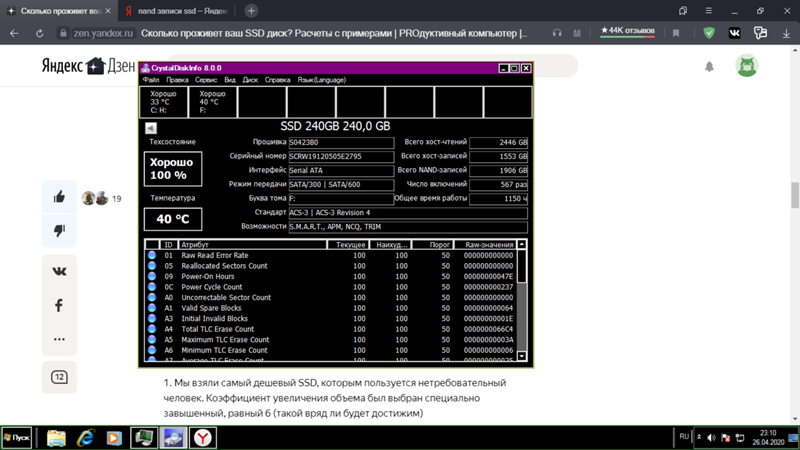Image resolution: width=800 pixels, height=450 pixels.
Task: Select the 'Maximum TLC Erase Count' row
Action: tap(330, 340)
